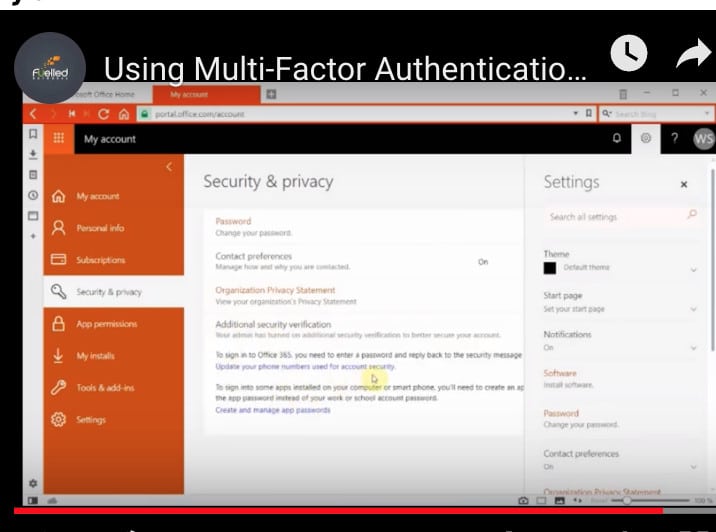Open Subscriptions in sidebar
Screen dimensions: 716x532
pos(114,259)
